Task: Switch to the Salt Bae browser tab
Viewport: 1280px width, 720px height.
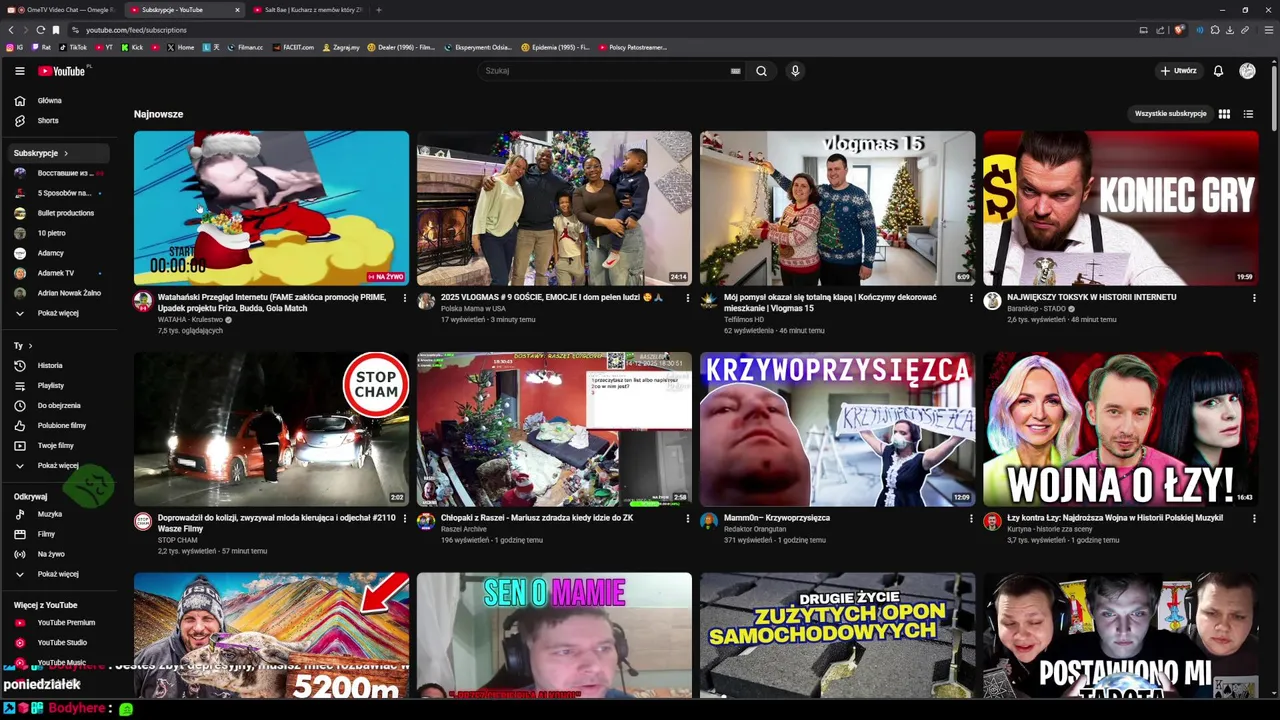Action: 308,10
